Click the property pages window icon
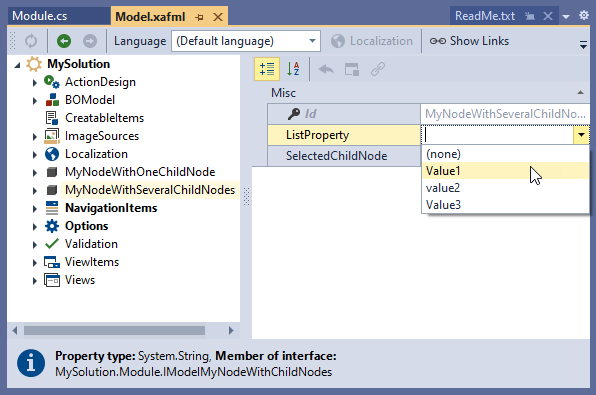Image resolution: width=596 pixels, height=395 pixels. [x=352, y=70]
